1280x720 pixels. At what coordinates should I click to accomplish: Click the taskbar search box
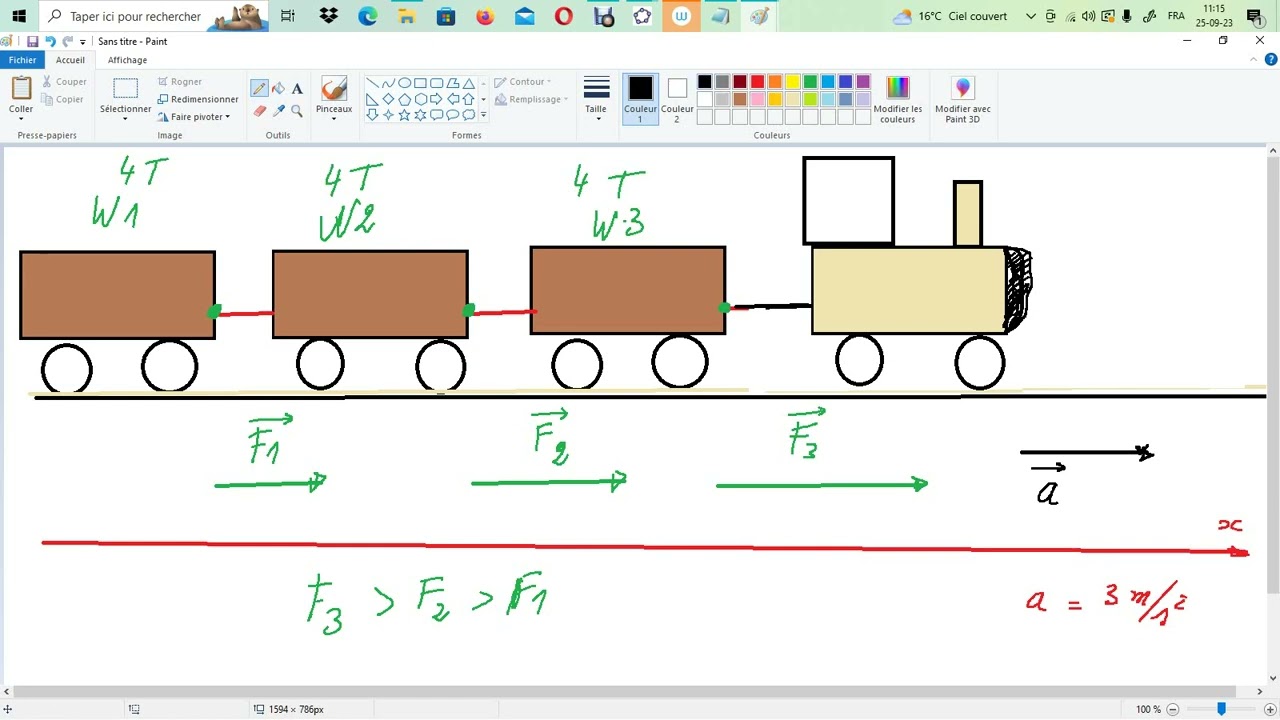(154, 16)
